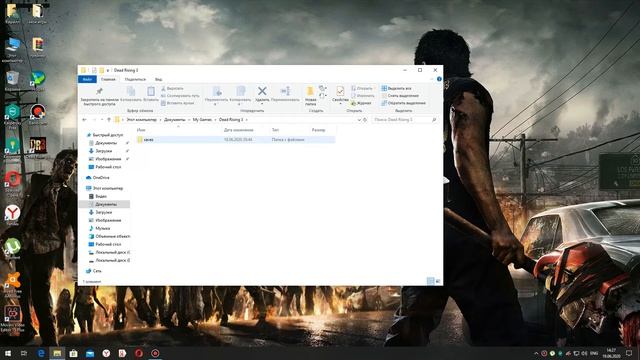Open Documents under Quick access
Image resolution: width=640 pixels, height=360 pixels.
click(x=106, y=143)
